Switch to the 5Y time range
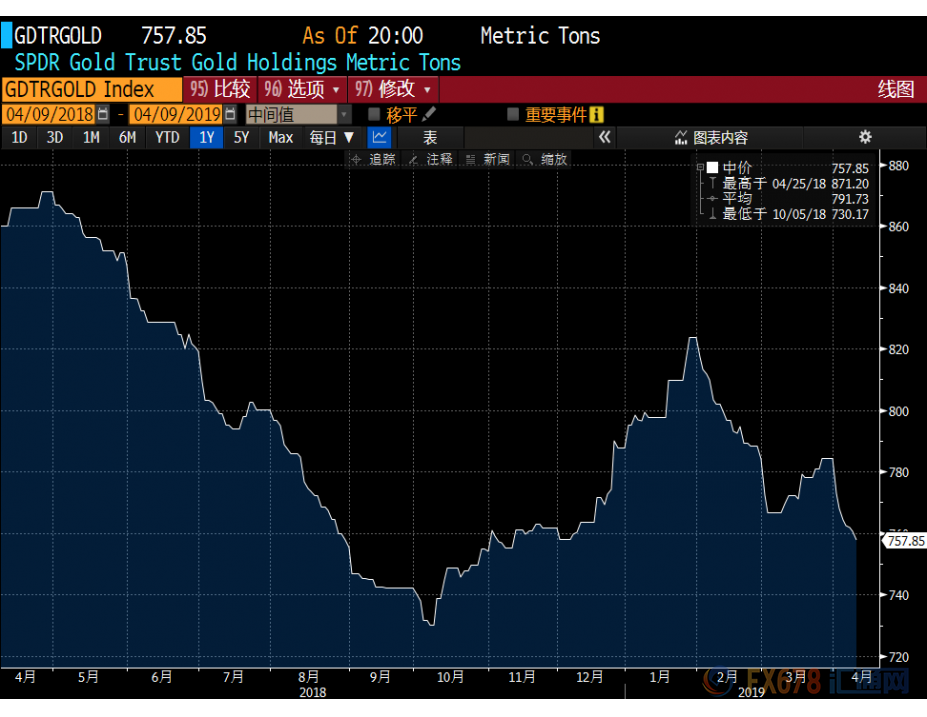This screenshot has height=717, width=927. point(241,137)
